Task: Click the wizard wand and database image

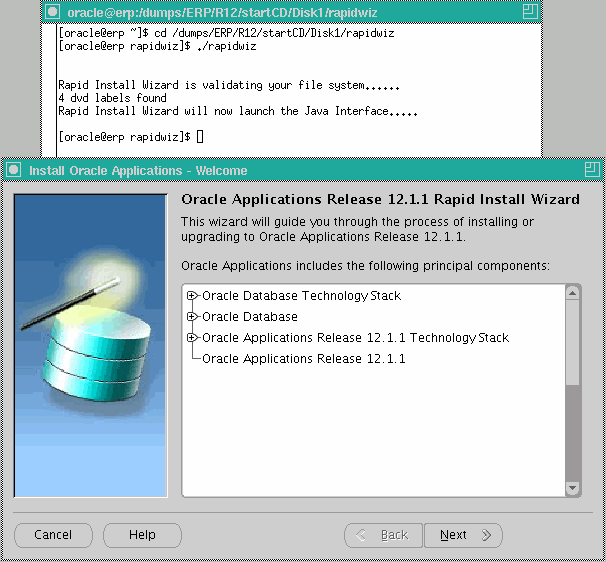Action: pyautogui.click(x=91, y=346)
